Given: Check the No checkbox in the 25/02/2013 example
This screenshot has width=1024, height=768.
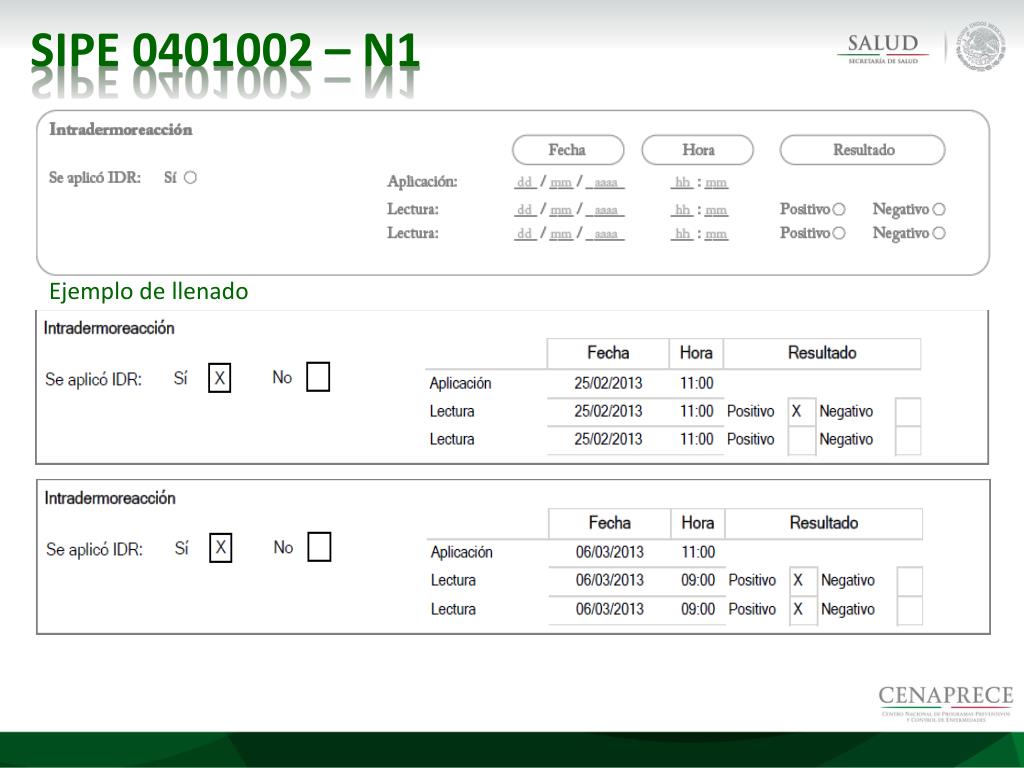Looking at the screenshot, I should coord(318,377).
